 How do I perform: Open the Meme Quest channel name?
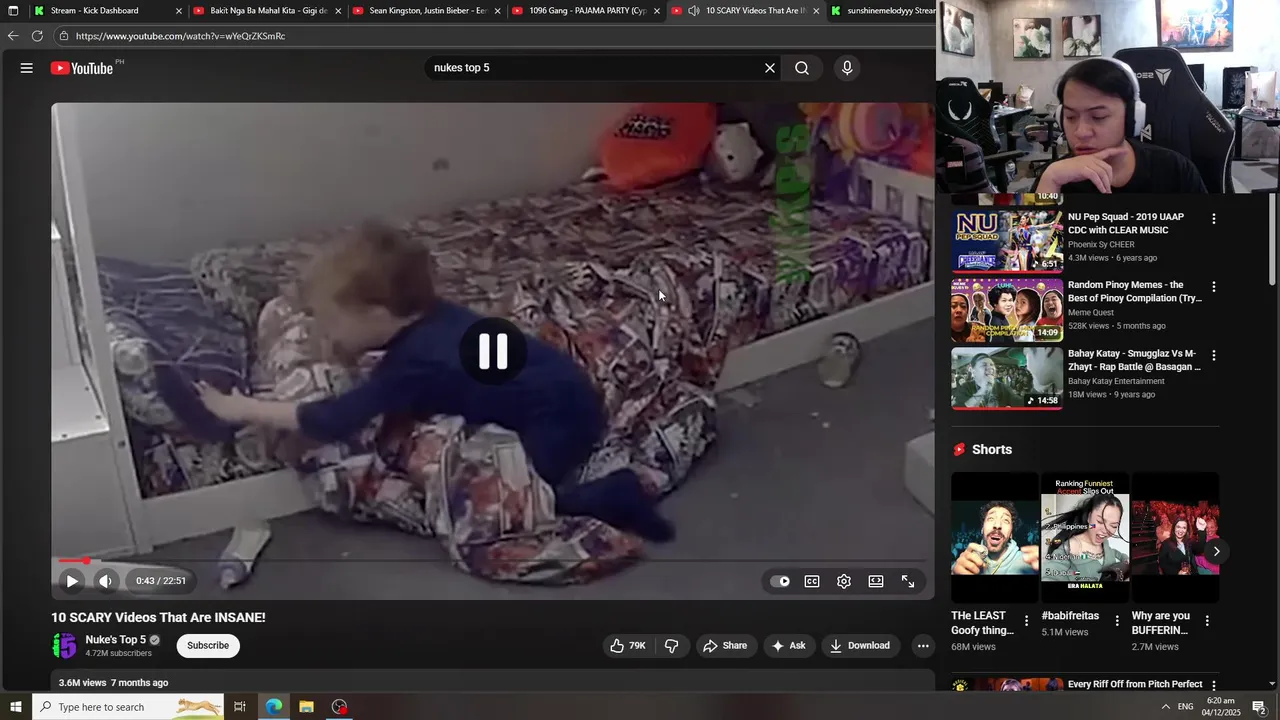(x=1091, y=313)
